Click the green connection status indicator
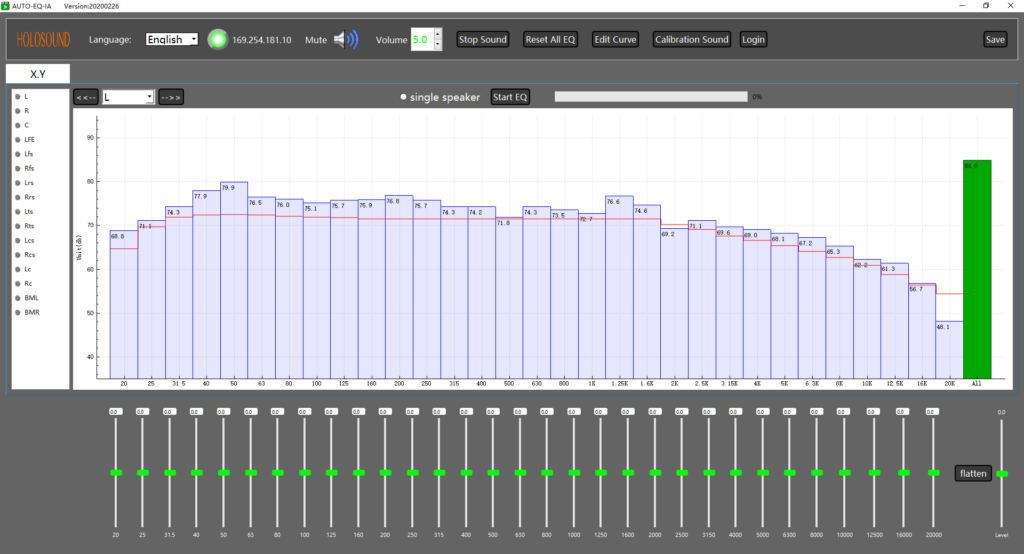 click(x=217, y=40)
